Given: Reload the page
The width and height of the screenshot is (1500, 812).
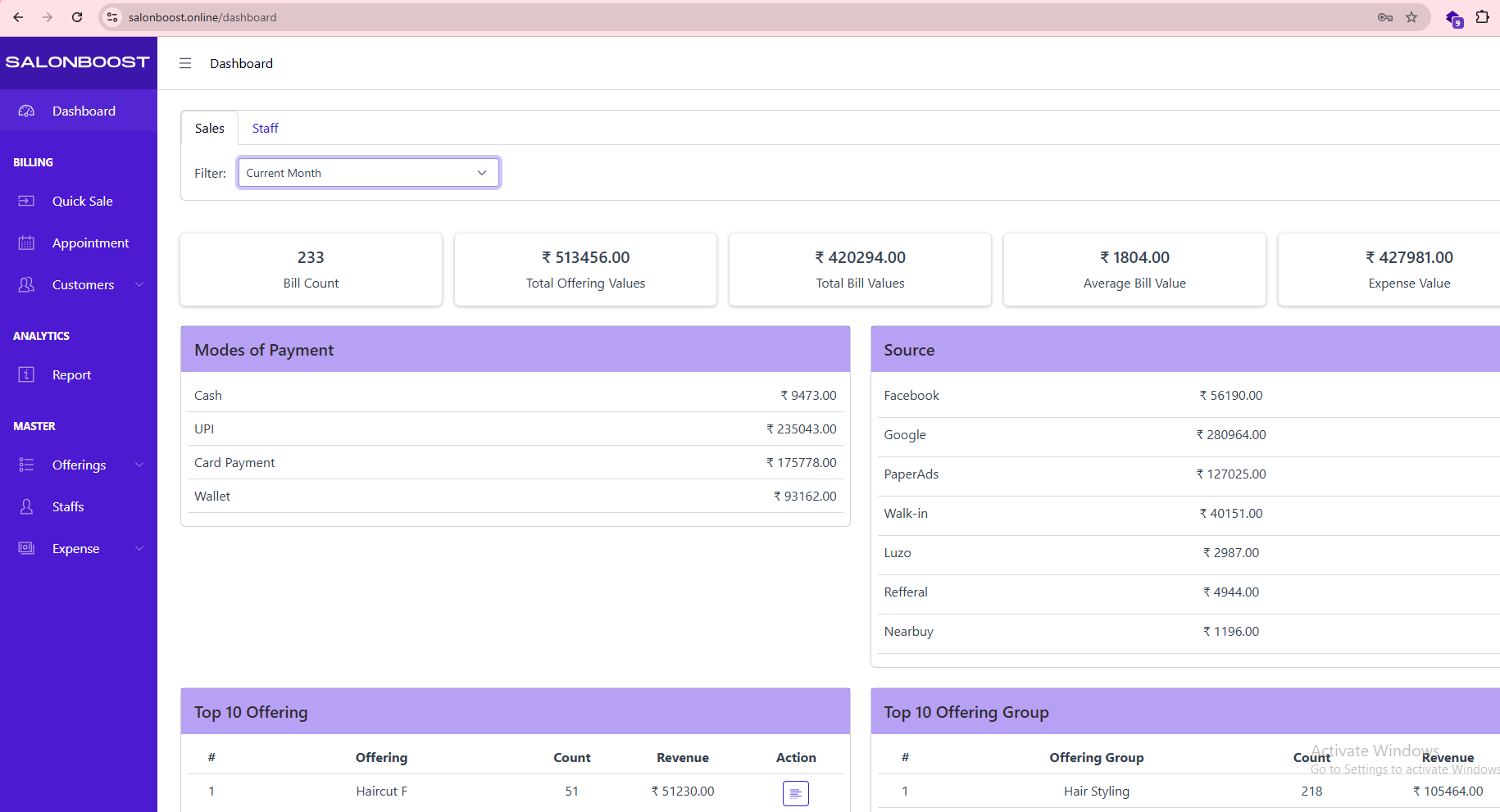Looking at the screenshot, I should pyautogui.click(x=77, y=17).
